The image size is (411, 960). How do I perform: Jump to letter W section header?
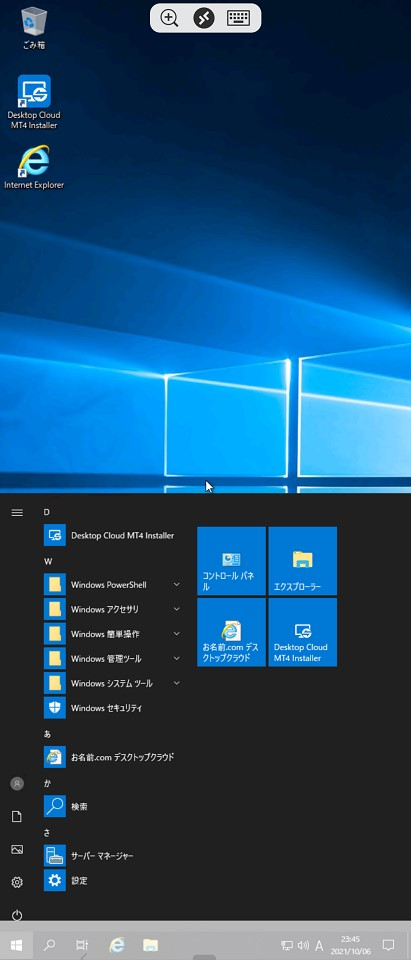click(x=47, y=561)
